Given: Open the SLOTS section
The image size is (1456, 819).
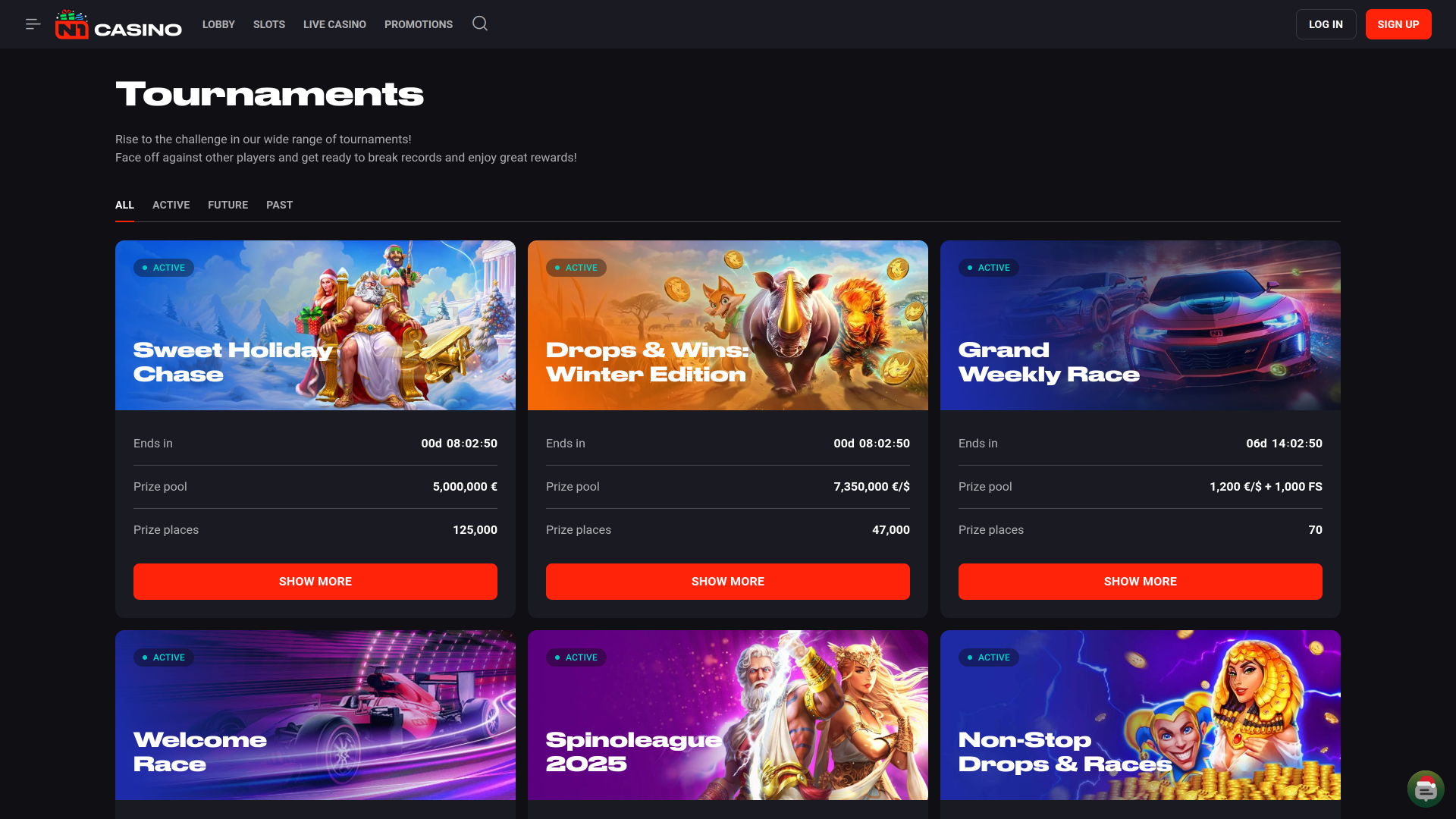Looking at the screenshot, I should tap(268, 24).
